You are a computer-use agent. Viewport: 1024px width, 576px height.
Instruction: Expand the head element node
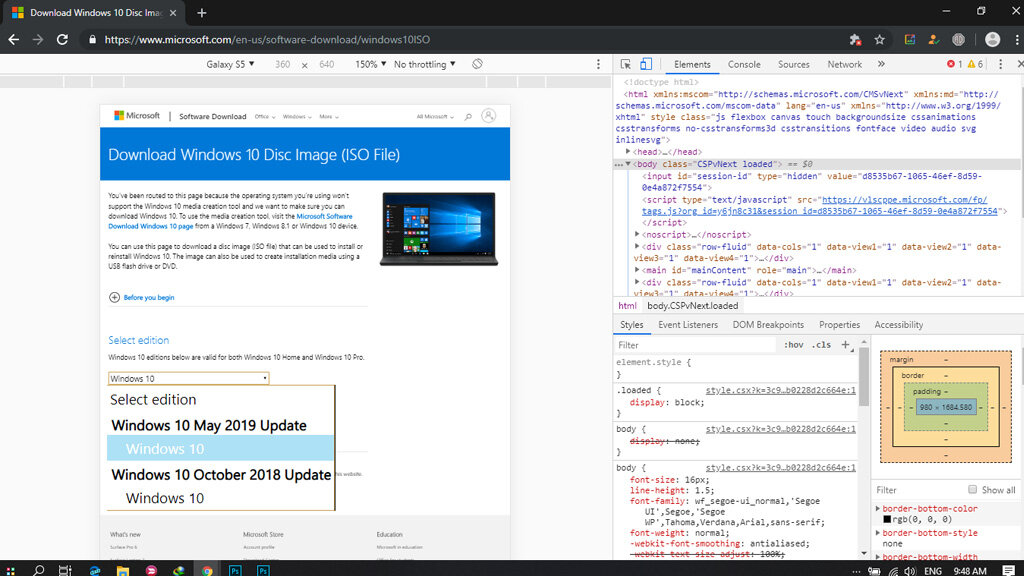coord(628,152)
